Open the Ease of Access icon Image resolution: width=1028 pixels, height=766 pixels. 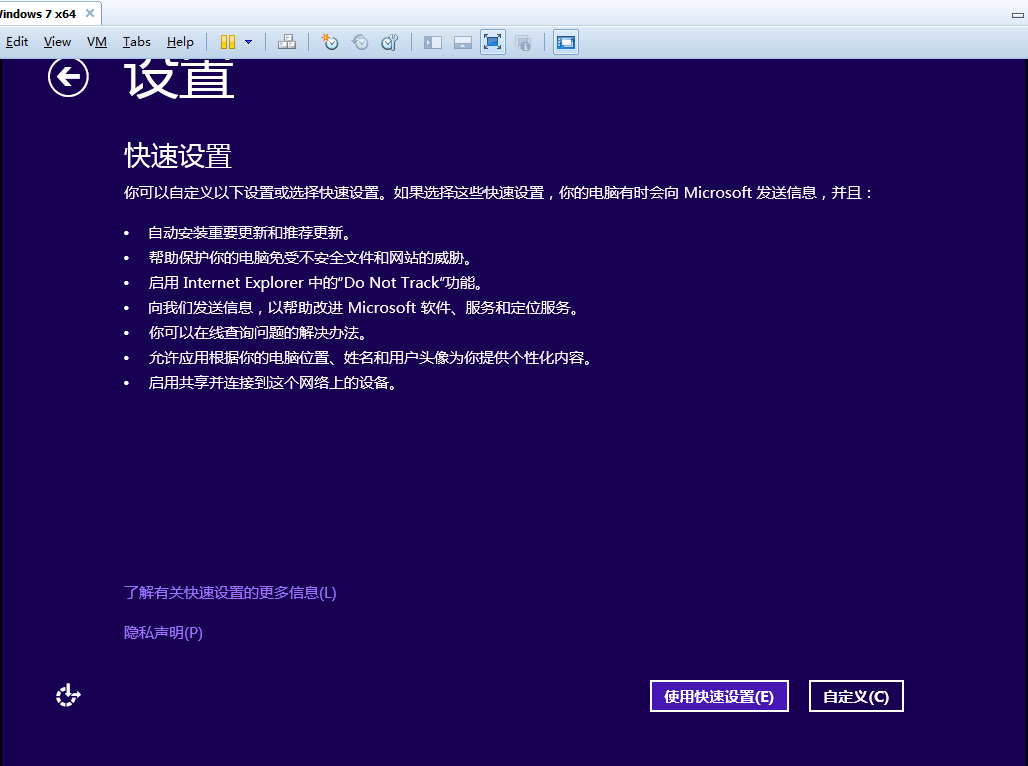[x=68, y=695]
